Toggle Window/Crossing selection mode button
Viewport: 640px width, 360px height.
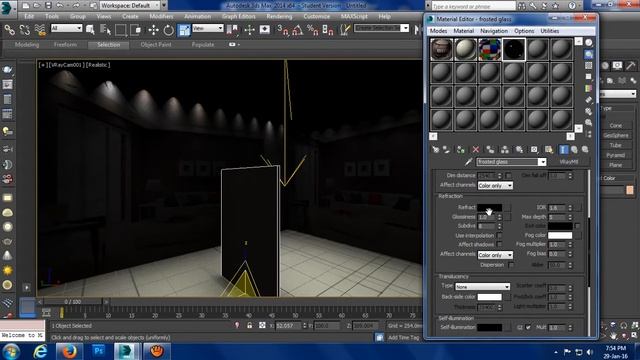click(x=136, y=30)
